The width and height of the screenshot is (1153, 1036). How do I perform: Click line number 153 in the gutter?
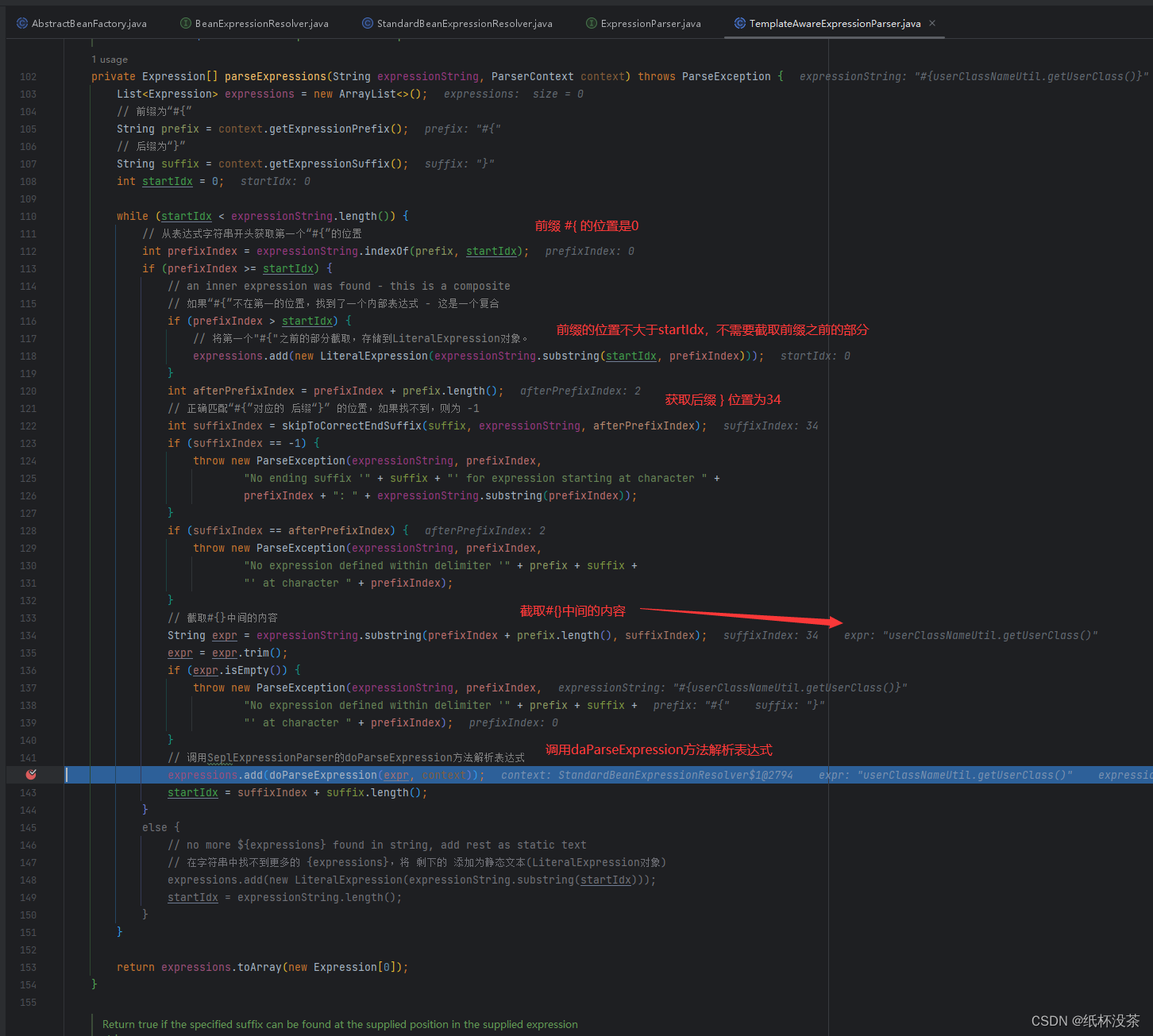pos(28,968)
